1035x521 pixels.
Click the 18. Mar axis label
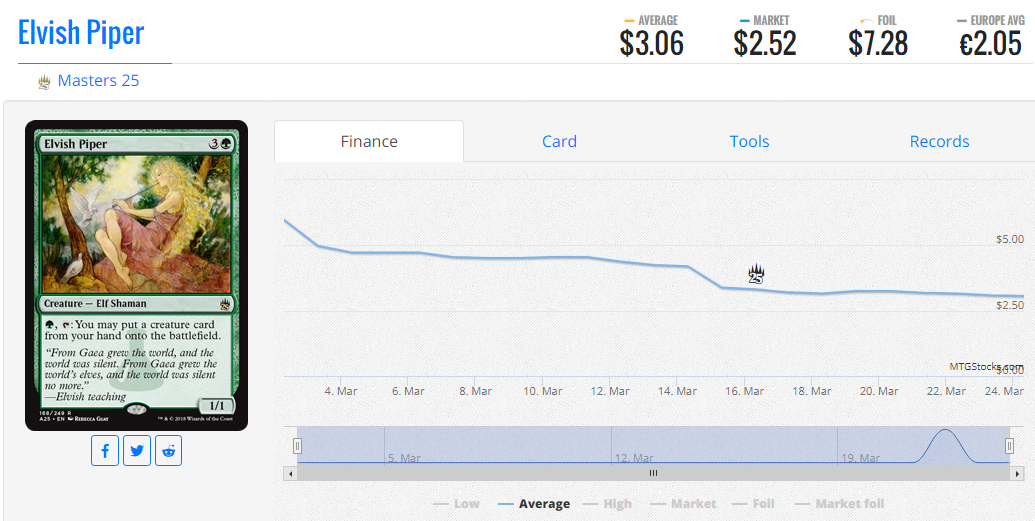click(x=811, y=391)
